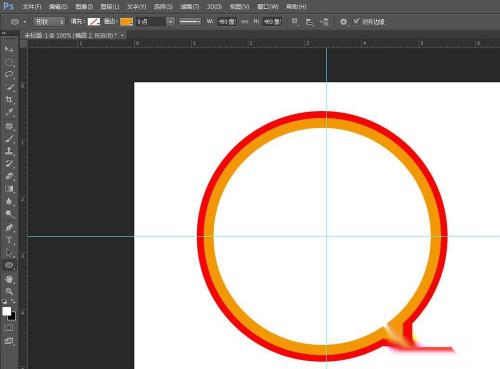This screenshot has width=500, height=369.
Task: Select the Hand tool
Action: (9, 279)
